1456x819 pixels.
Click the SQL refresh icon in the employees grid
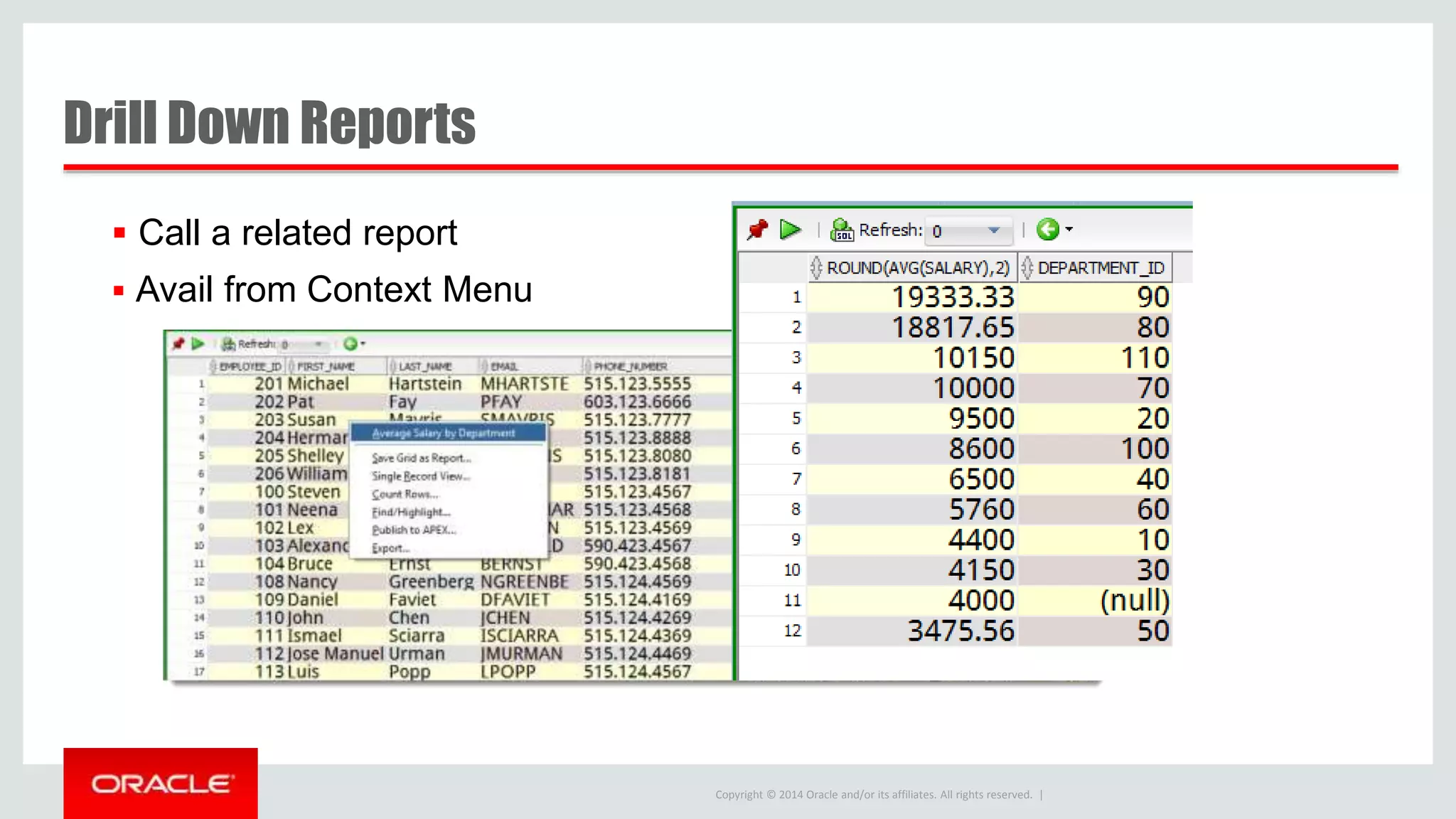(x=227, y=344)
